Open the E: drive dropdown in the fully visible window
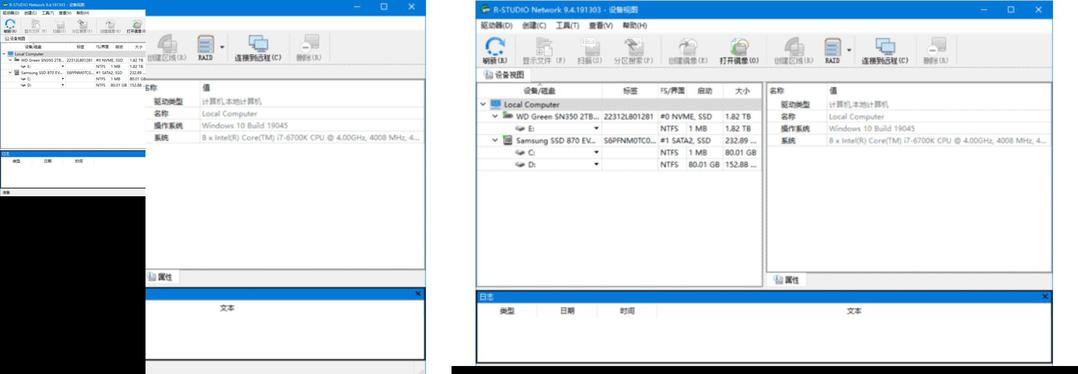The height and width of the screenshot is (374, 1078). (x=596, y=129)
